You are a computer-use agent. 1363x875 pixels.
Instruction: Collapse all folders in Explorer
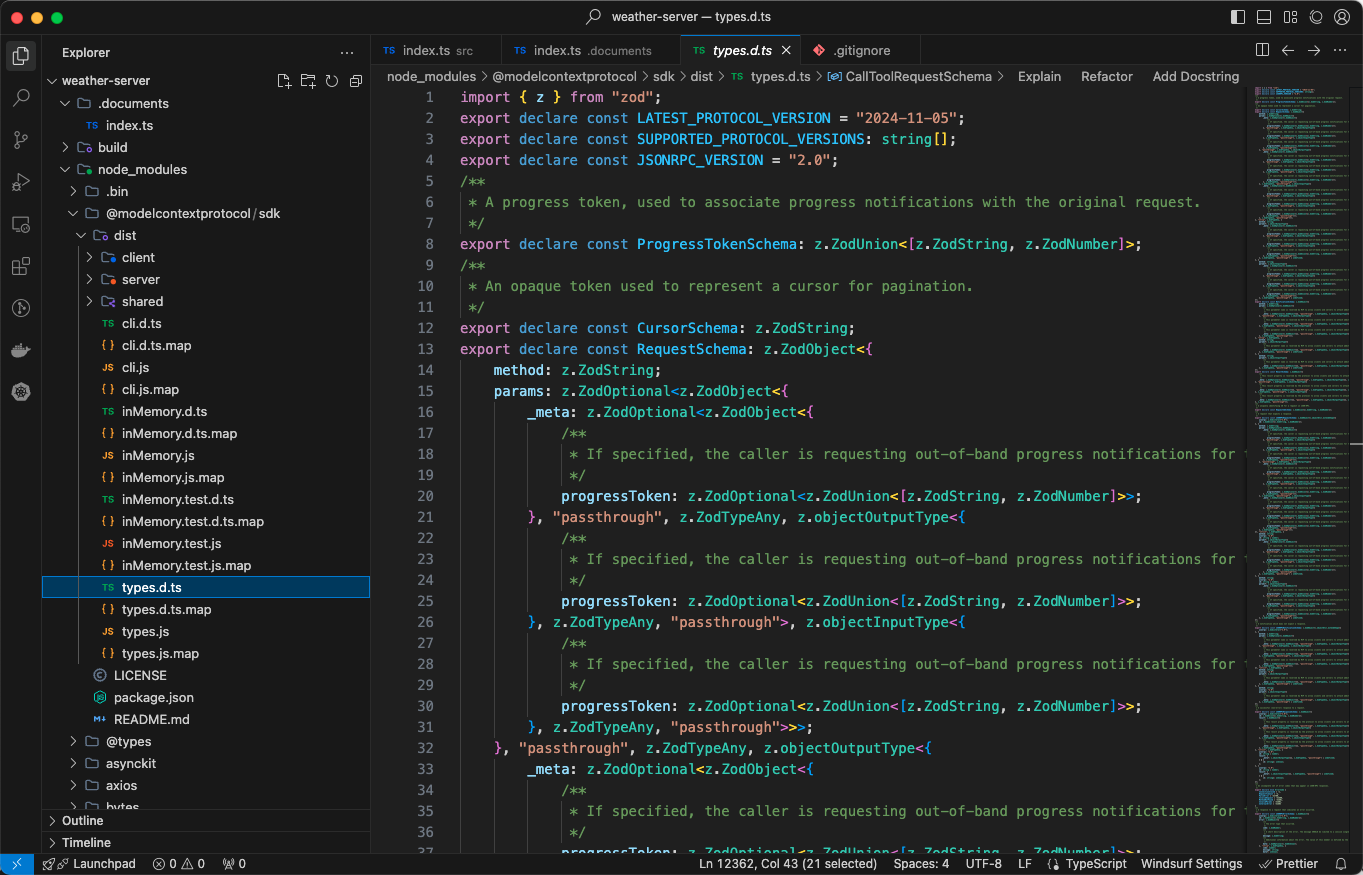click(x=355, y=81)
